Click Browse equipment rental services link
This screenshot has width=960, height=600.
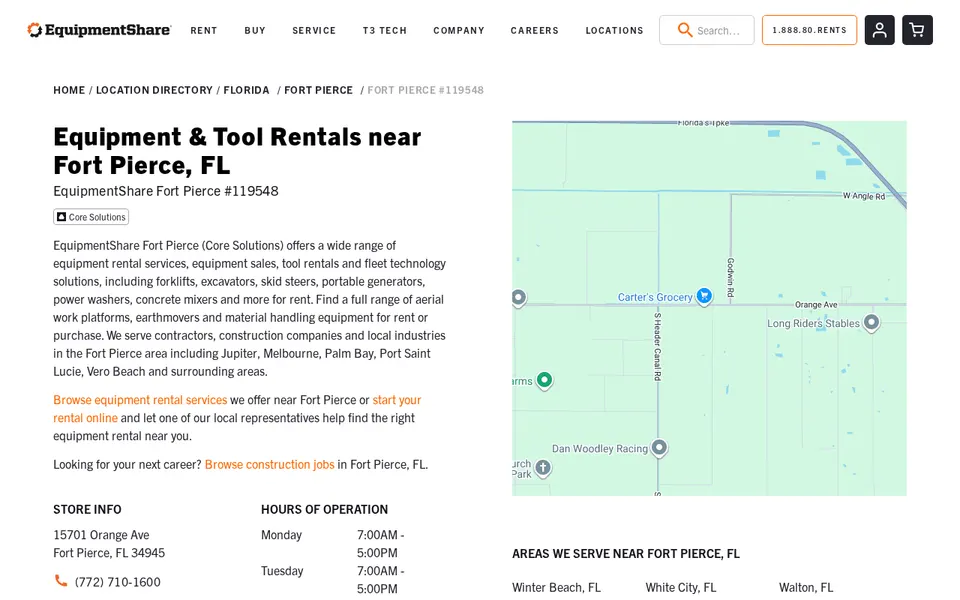(x=140, y=400)
